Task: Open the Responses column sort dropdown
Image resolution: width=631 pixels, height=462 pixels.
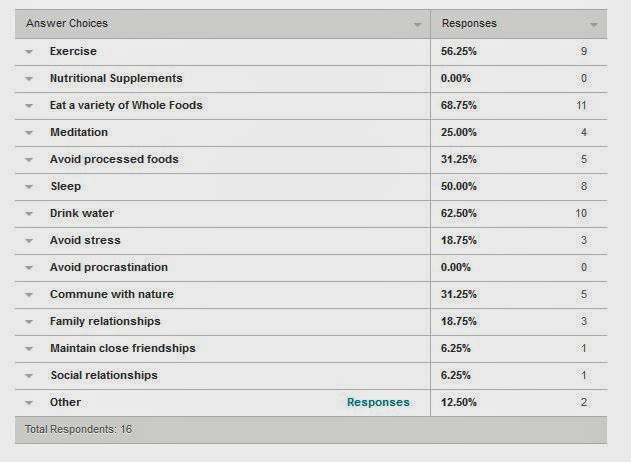Action: pos(594,24)
